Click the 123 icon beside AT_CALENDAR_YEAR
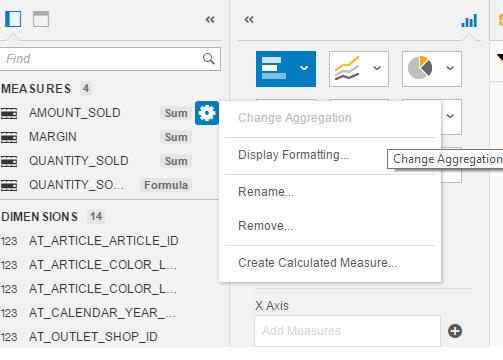 (x=9, y=313)
